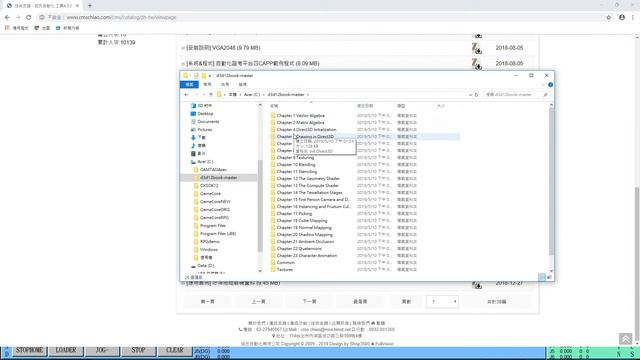Click the Chrome address bar
Image resolution: width=640 pixels, height=360 pixels.
tap(318, 18)
